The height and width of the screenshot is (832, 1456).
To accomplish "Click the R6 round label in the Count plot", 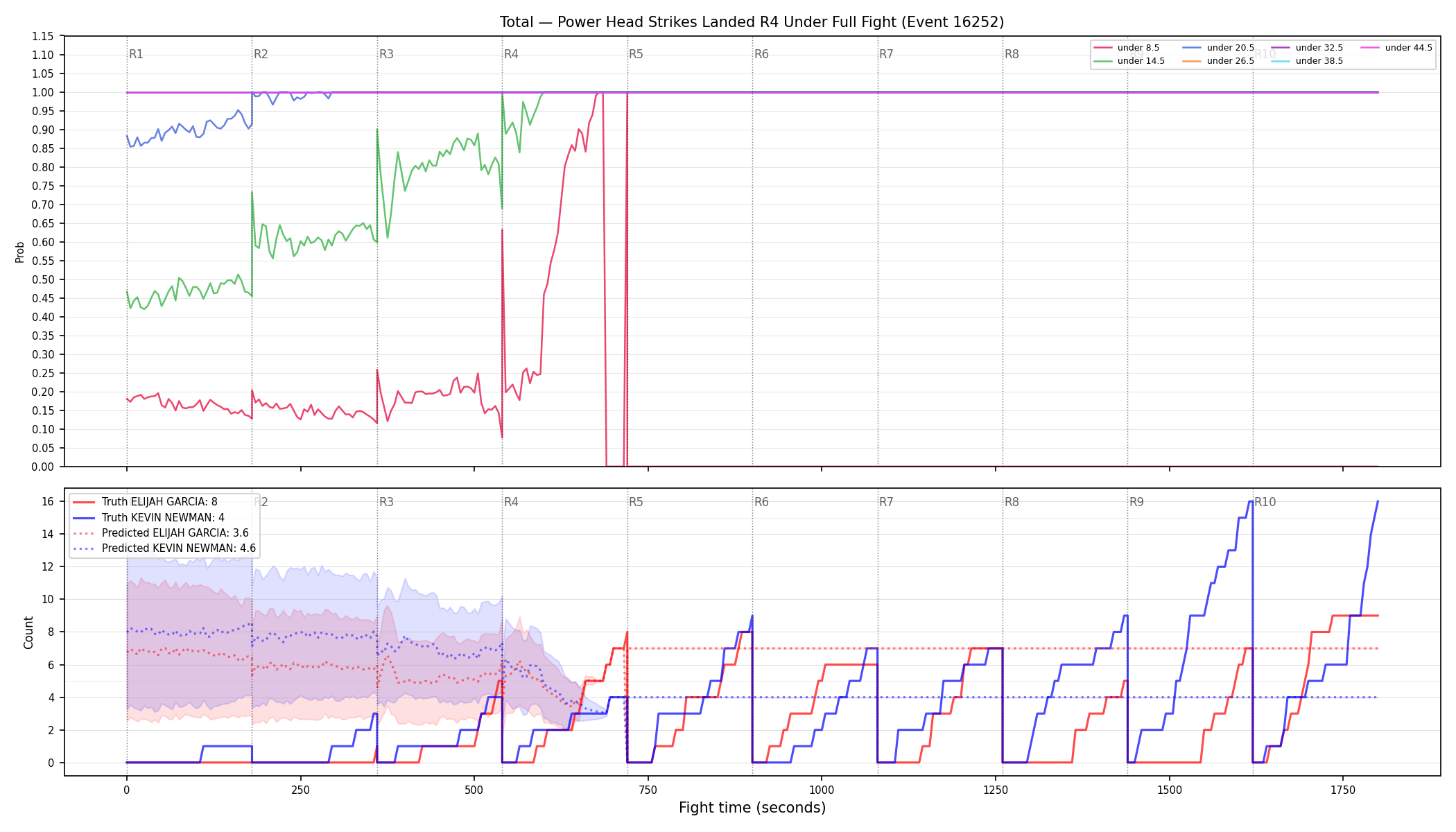I will point(761,502).
